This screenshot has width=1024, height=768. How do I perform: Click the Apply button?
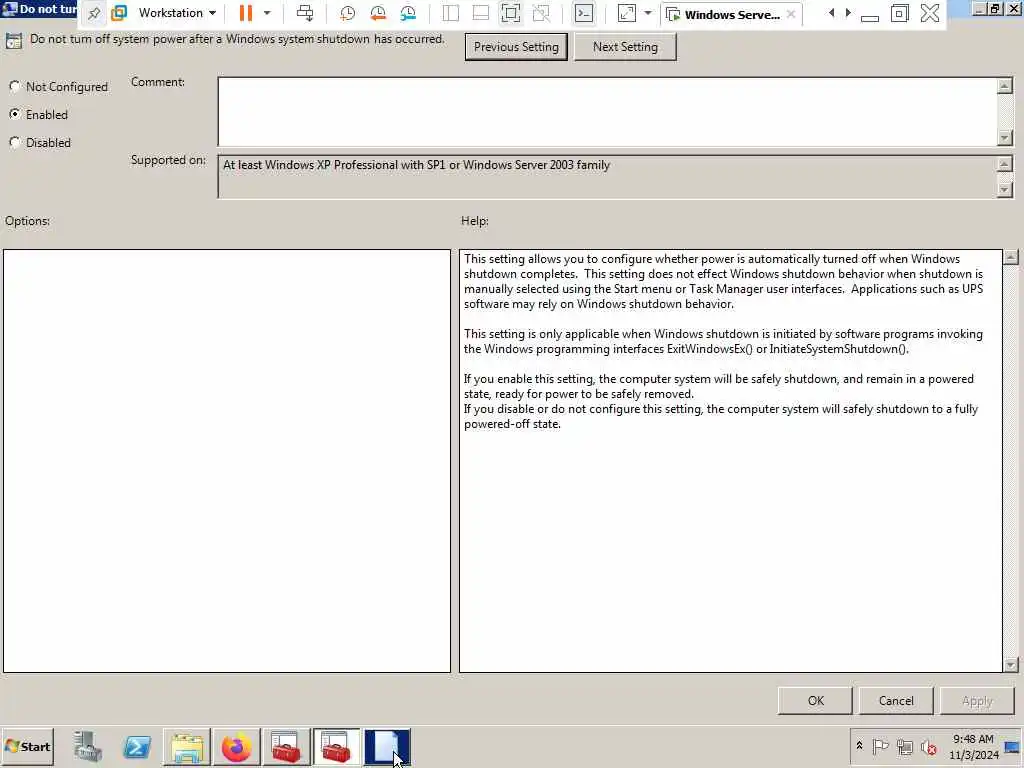click(x=977, y=701)
